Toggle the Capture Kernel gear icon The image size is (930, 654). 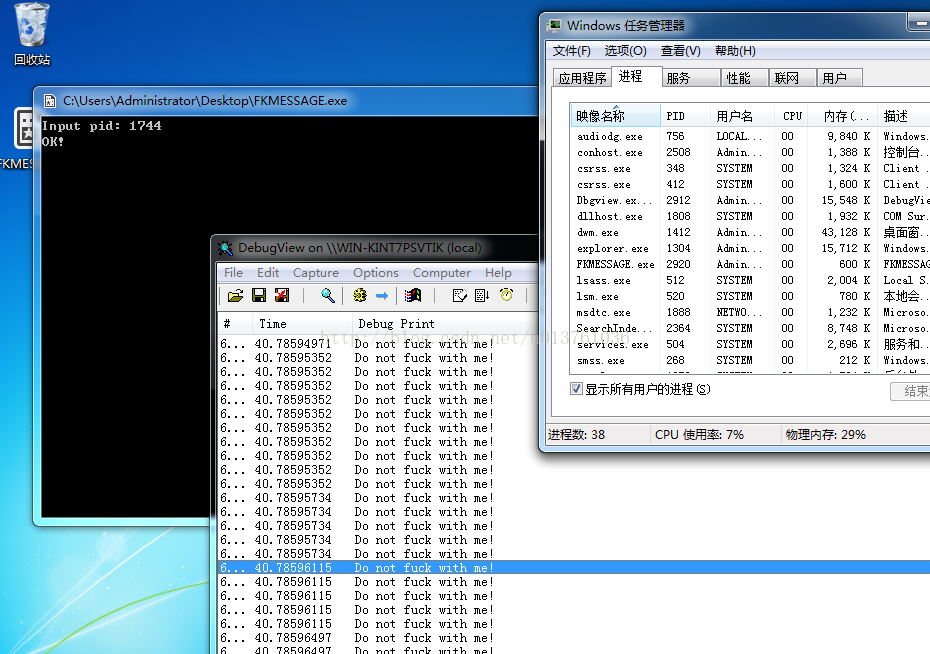[359, 295]
